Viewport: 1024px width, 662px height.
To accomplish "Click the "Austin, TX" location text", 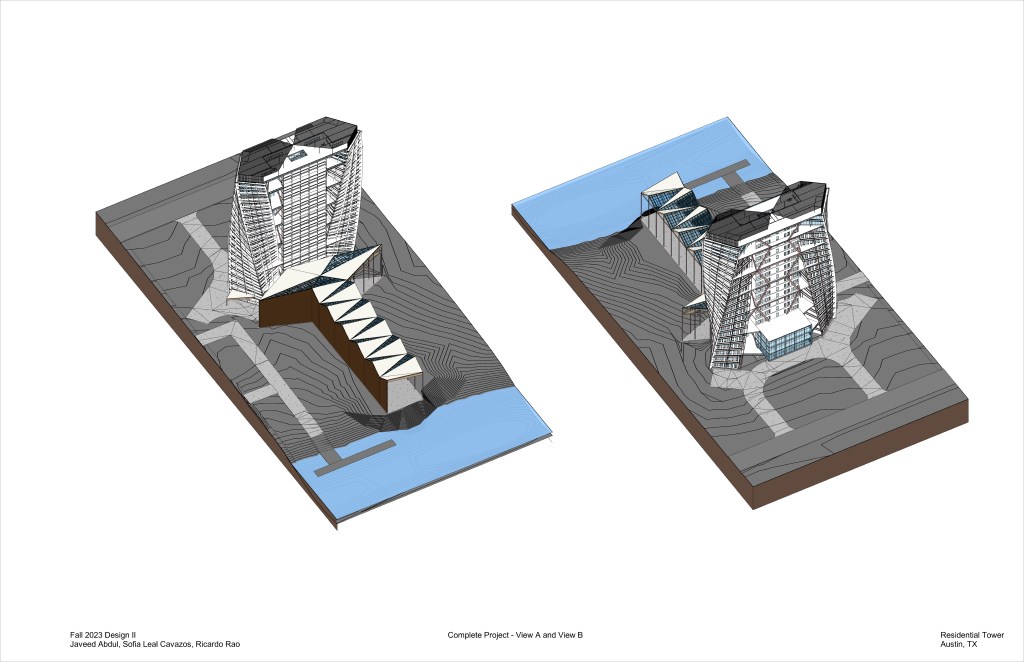I will pyautogui.click(x=958, y=644).
